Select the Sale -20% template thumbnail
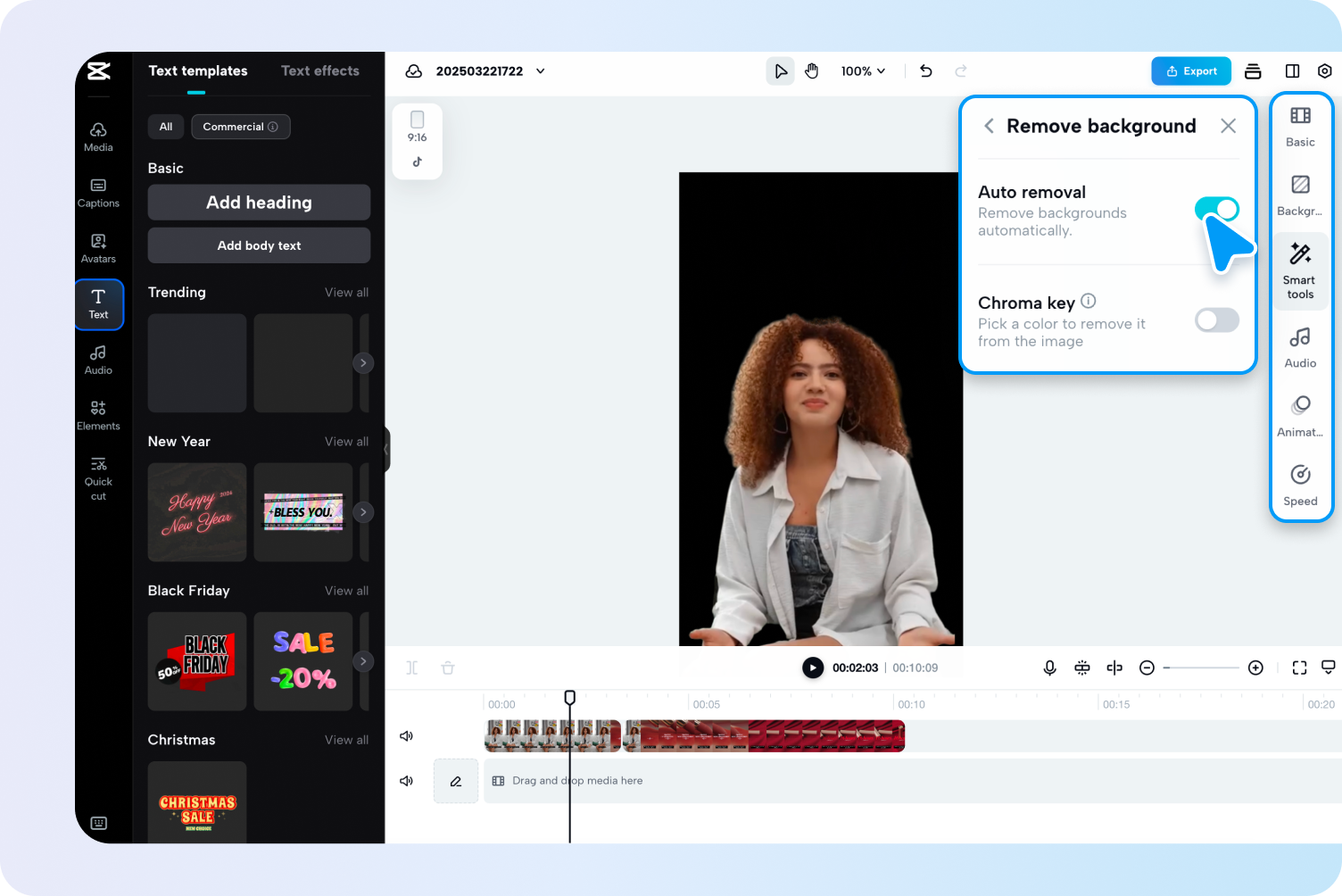The width and height of the screenshot is (1342, 896). pyautogui.click(x=303, y=661)
